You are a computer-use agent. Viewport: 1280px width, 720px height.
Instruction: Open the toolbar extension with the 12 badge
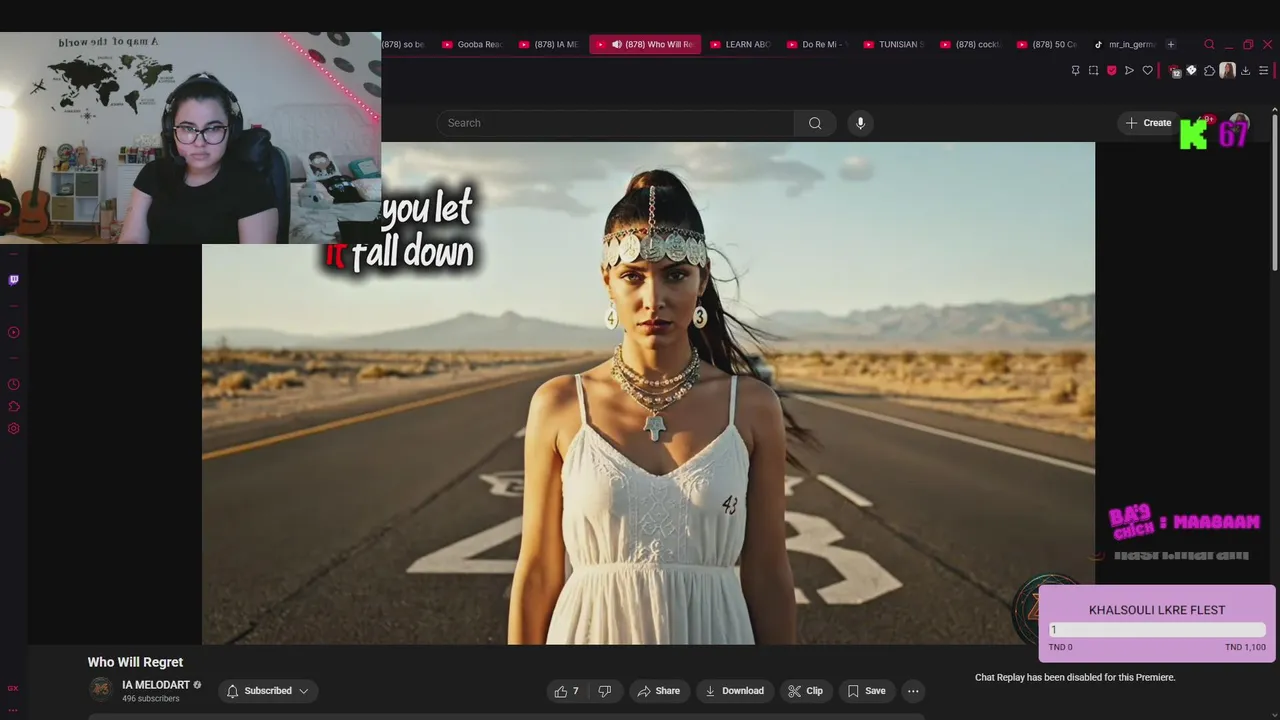pos(1175,71)
